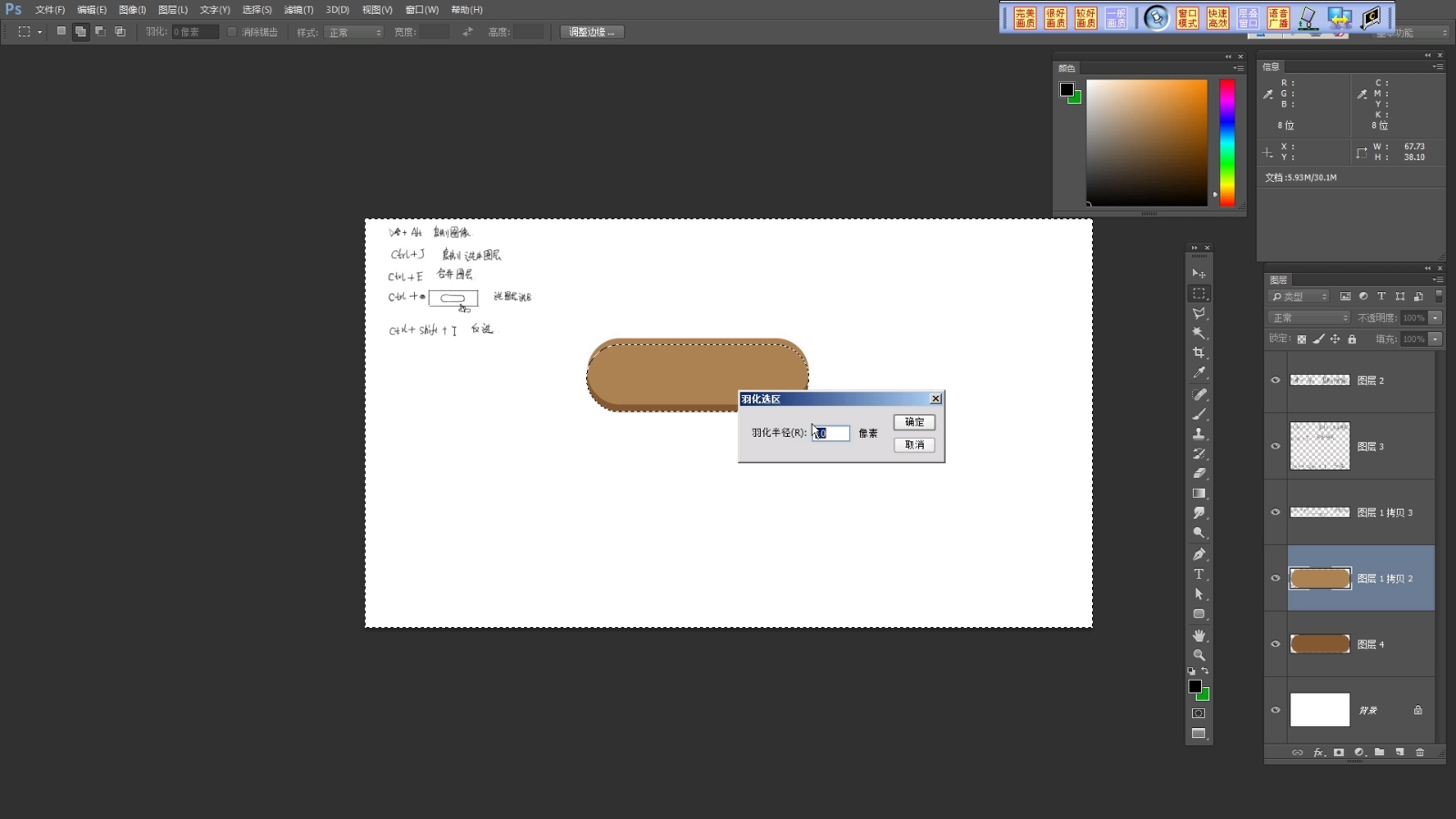The width and height of the screenshot is (1456, 819).
Task: Click link layers icon
Action: pyautogui.click(x=1298, y=753)
